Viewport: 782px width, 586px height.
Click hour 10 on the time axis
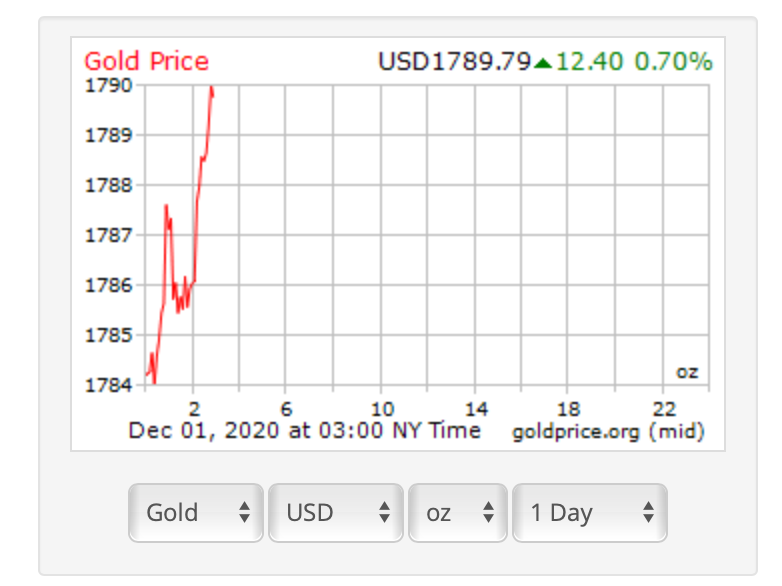pyautogui.click(x=381, y=409)
